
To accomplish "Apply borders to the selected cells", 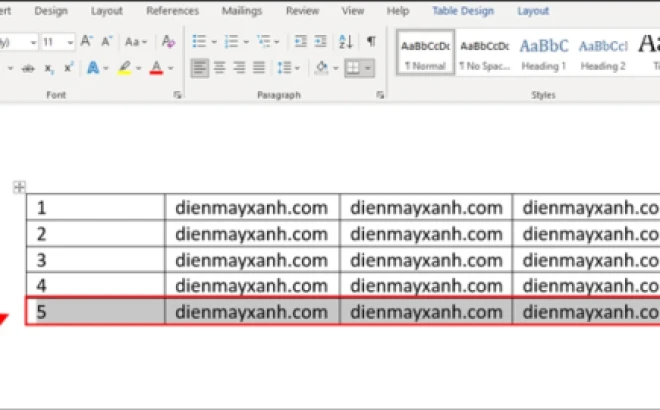I will click(x=353, y=68).
